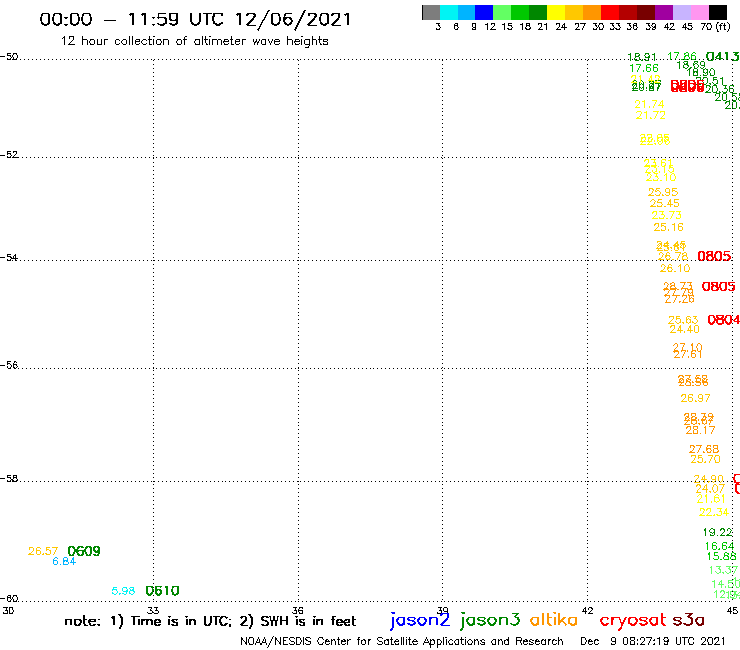Click the 17.86 wave height reading

click(682, 57)
